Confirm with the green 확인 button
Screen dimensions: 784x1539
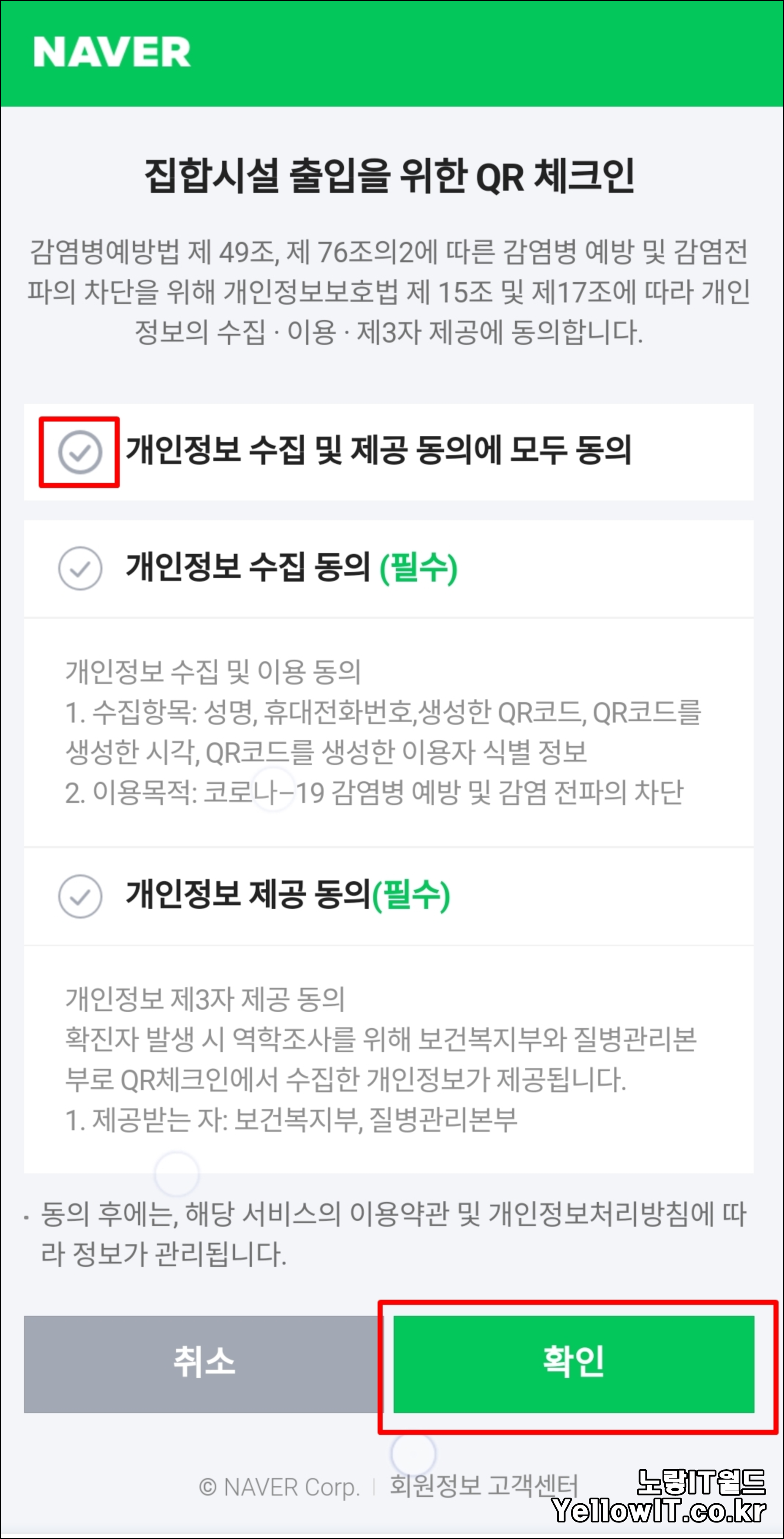pos(573,1364)
